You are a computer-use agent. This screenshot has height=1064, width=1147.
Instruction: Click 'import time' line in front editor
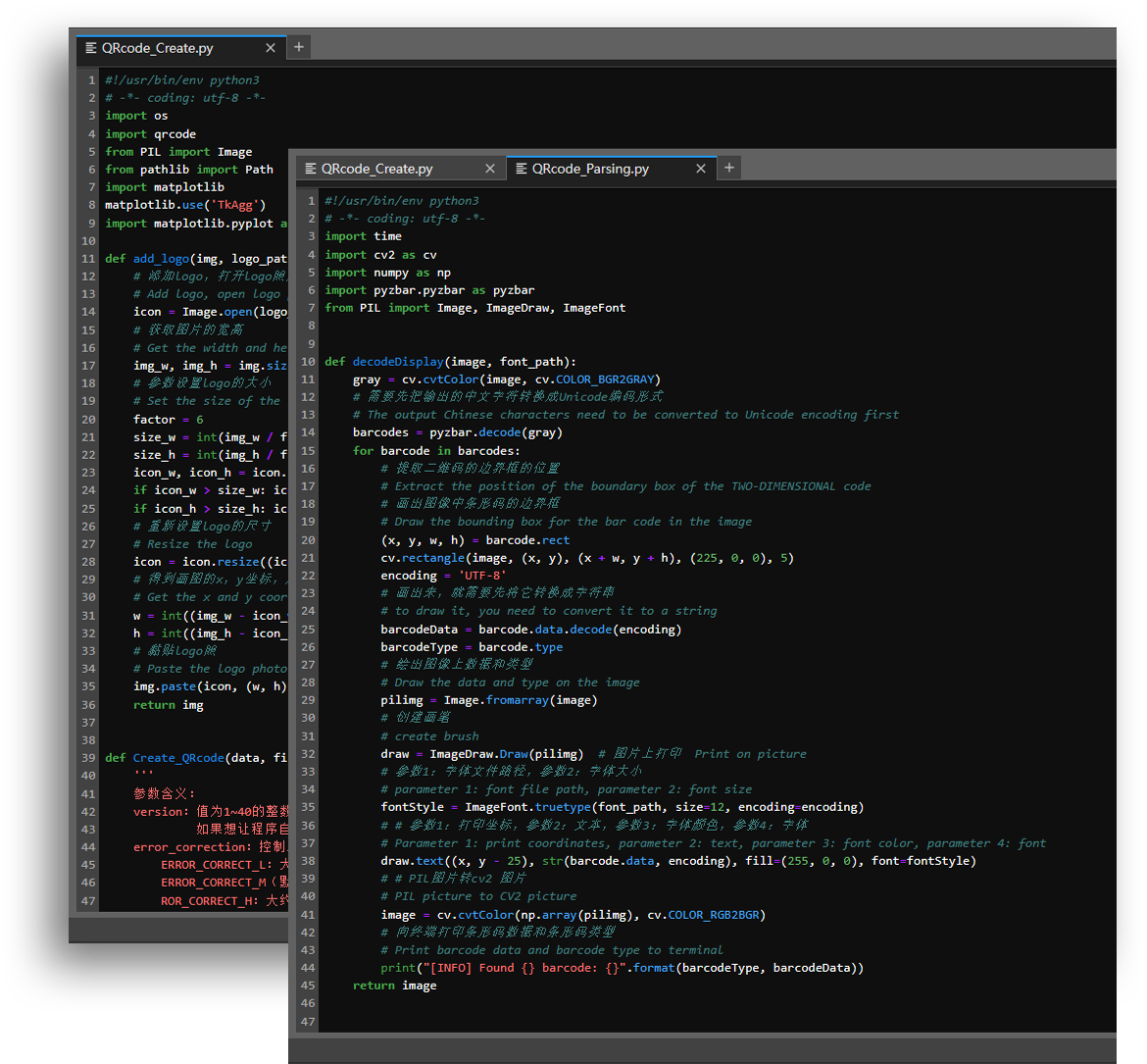coord(363,236)
